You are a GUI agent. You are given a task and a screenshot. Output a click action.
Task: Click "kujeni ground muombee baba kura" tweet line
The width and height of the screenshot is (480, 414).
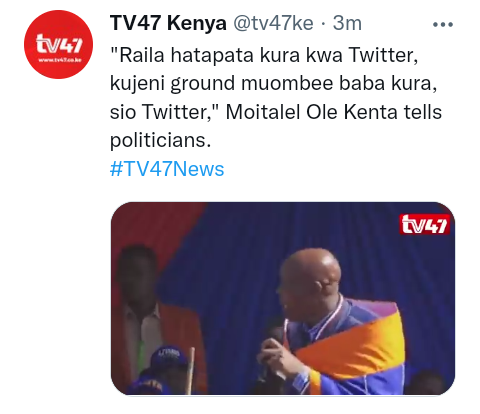tap(271, 83)
